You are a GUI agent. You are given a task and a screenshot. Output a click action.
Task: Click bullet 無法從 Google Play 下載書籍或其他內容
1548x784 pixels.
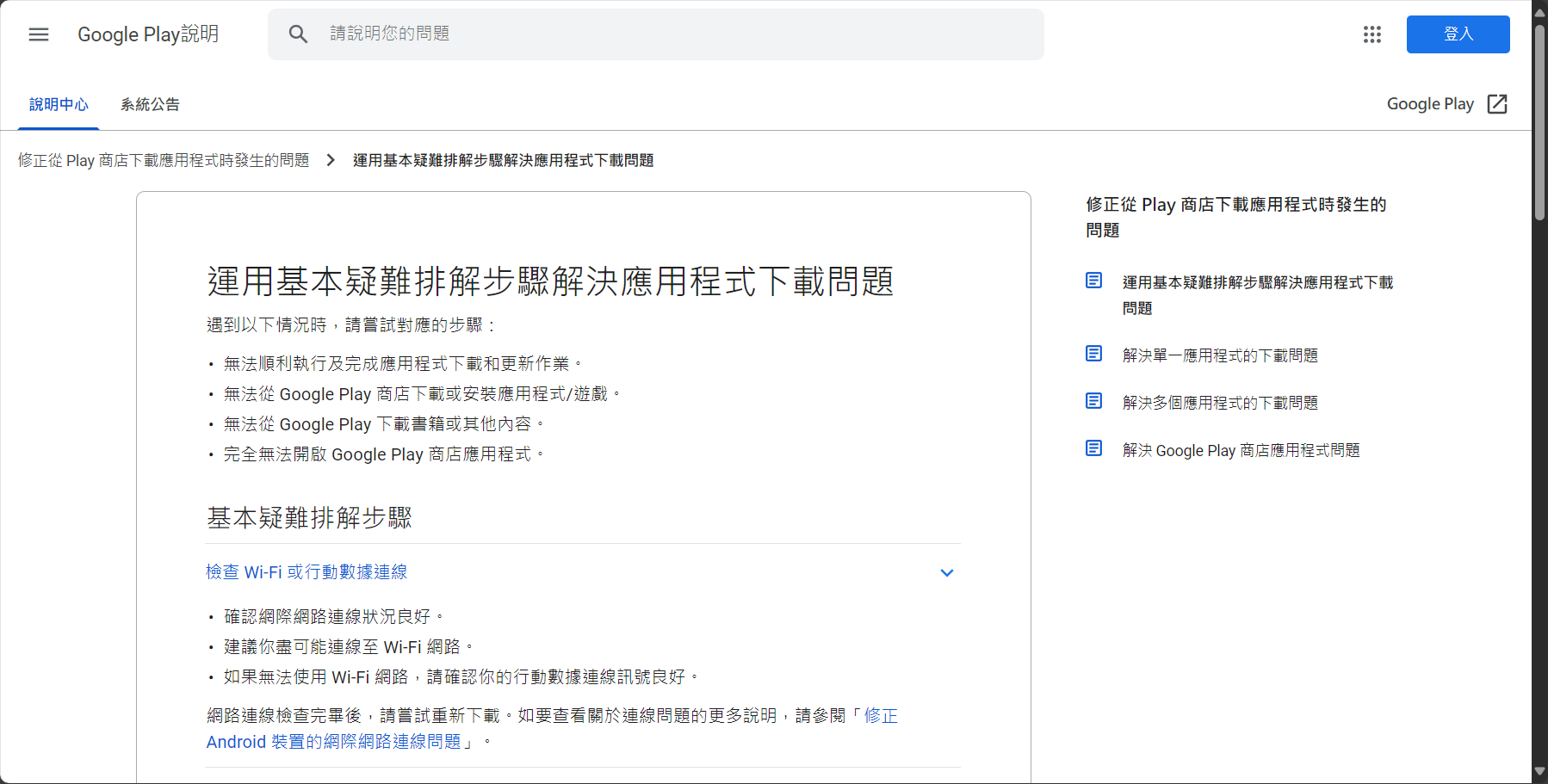click(x=384, y=424)
